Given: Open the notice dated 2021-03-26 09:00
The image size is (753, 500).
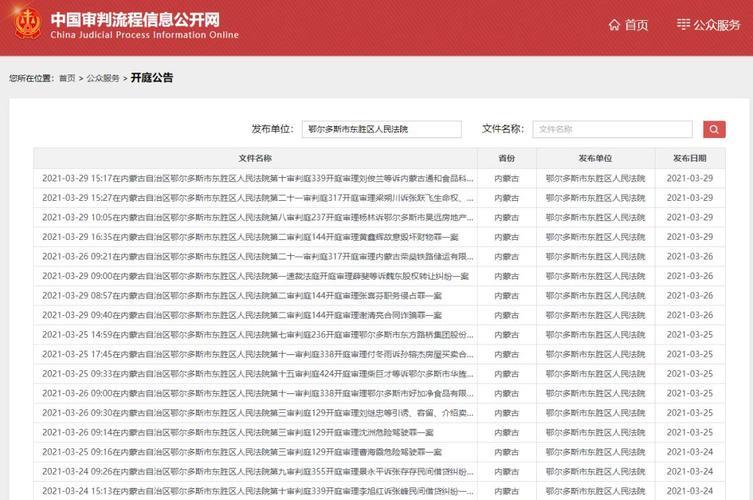Looking at the screenshot, I should tap(258, 393).
